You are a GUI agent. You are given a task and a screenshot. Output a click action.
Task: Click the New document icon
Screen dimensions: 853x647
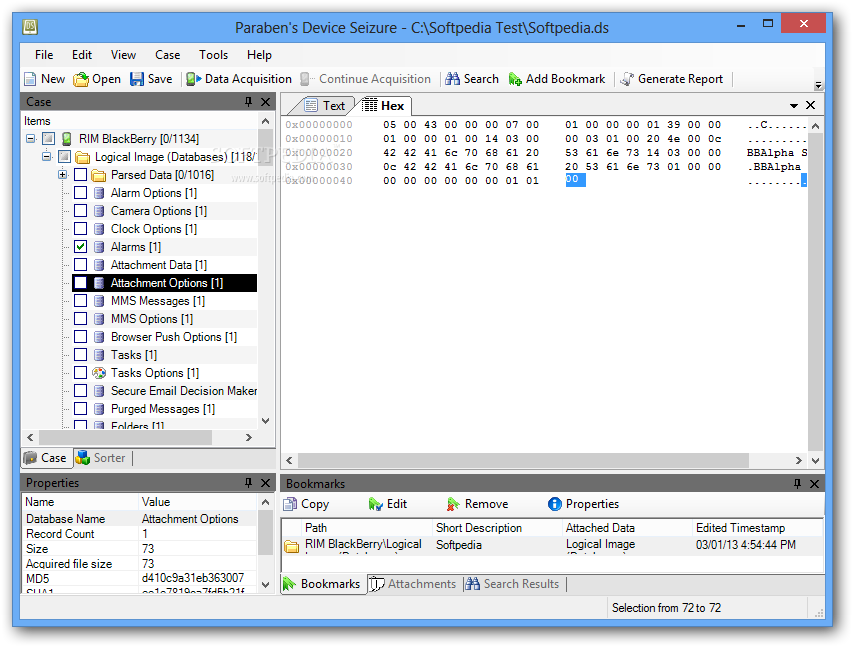tap(30, 79)
